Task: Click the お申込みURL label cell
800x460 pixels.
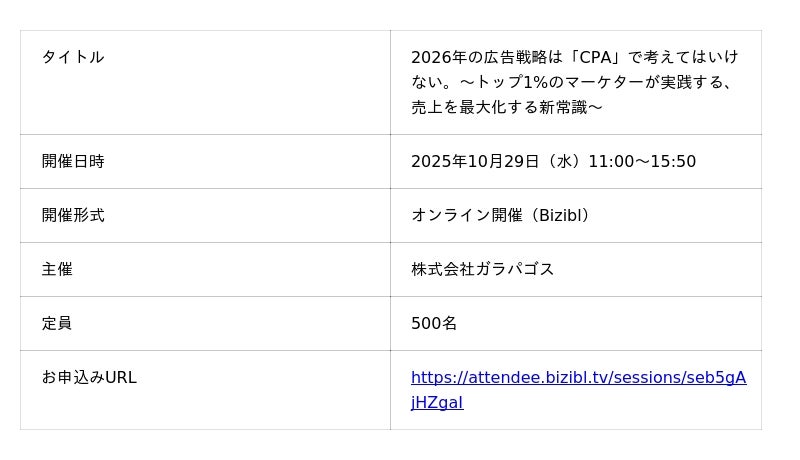Action: (89, 377)
